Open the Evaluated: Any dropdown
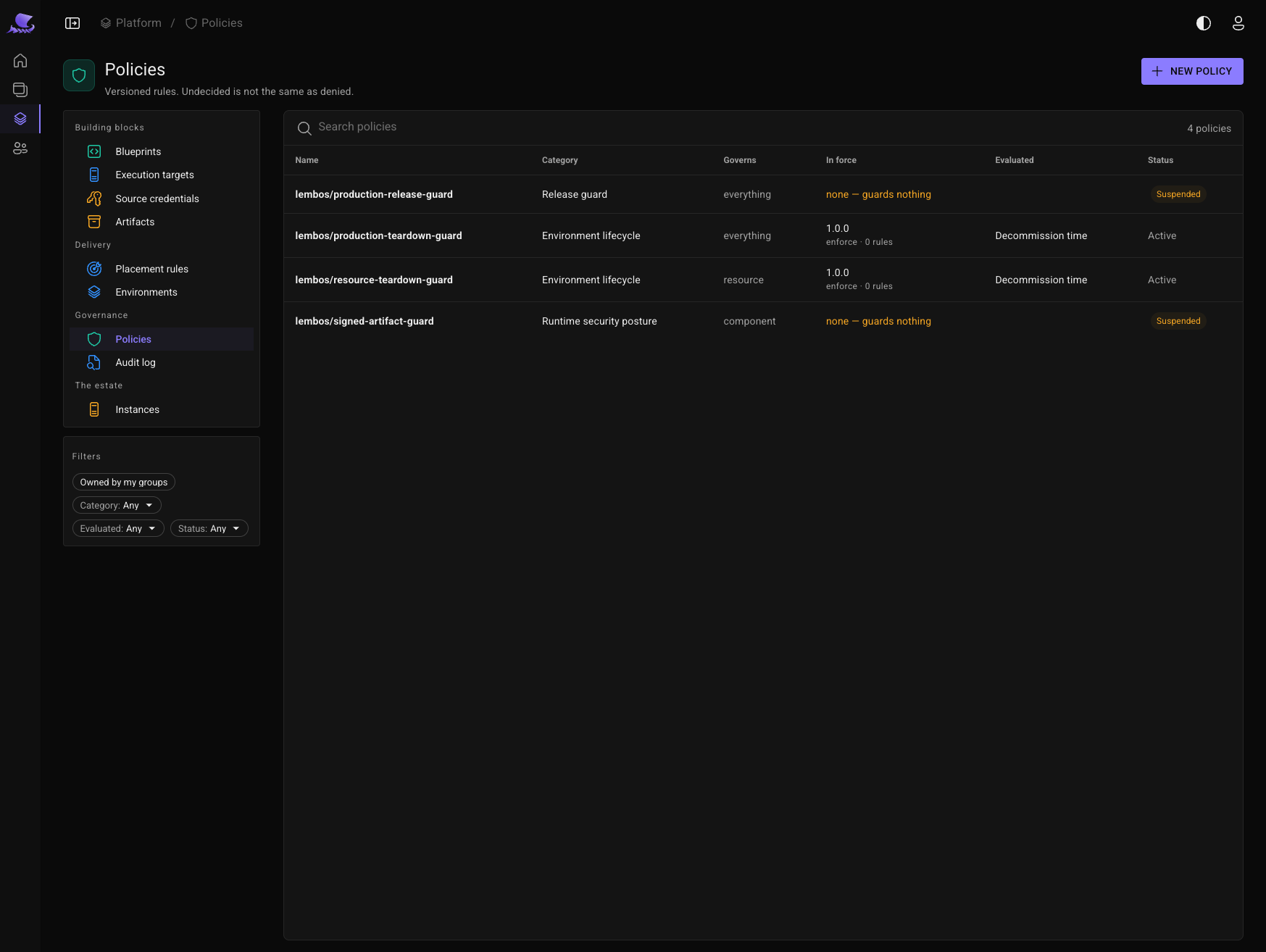The width and height of the screenshot is (1266, 952). coord(118,528)
